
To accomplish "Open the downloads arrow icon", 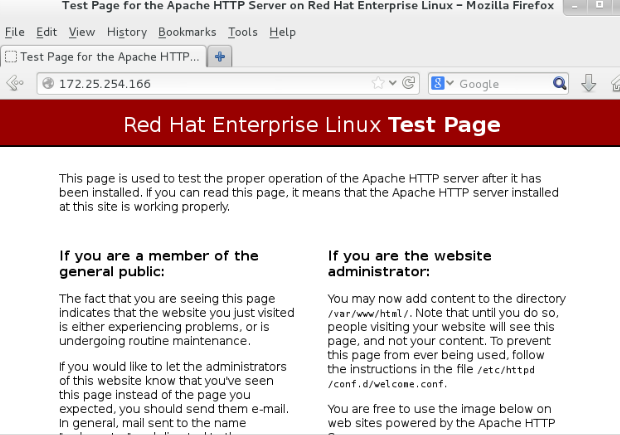I will pyautogui.click(x=588, y=83).
